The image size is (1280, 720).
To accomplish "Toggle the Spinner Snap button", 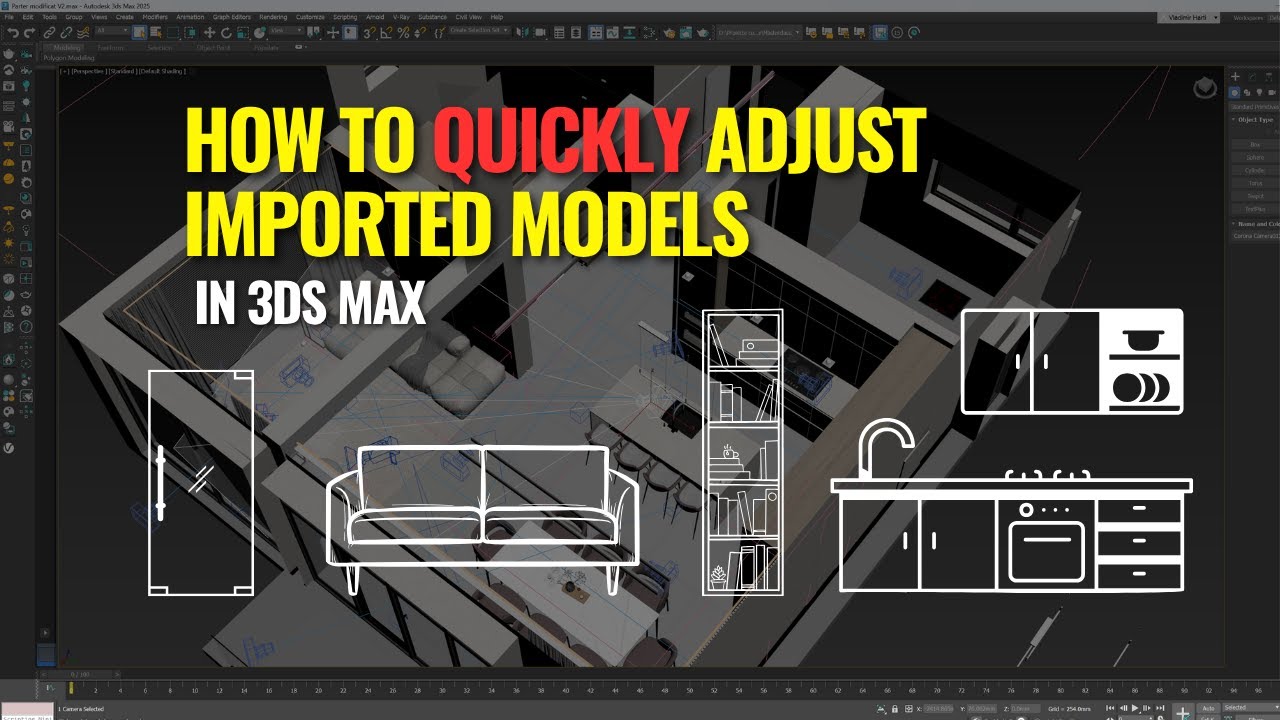I will click(x=420, y=32).
